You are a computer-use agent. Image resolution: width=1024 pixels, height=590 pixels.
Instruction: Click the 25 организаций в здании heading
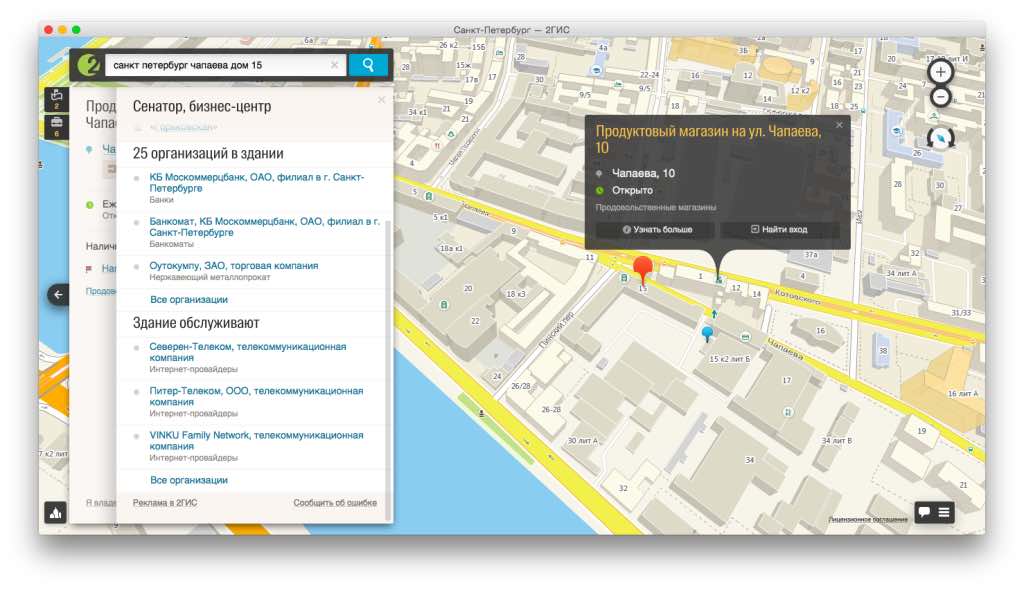208,154
